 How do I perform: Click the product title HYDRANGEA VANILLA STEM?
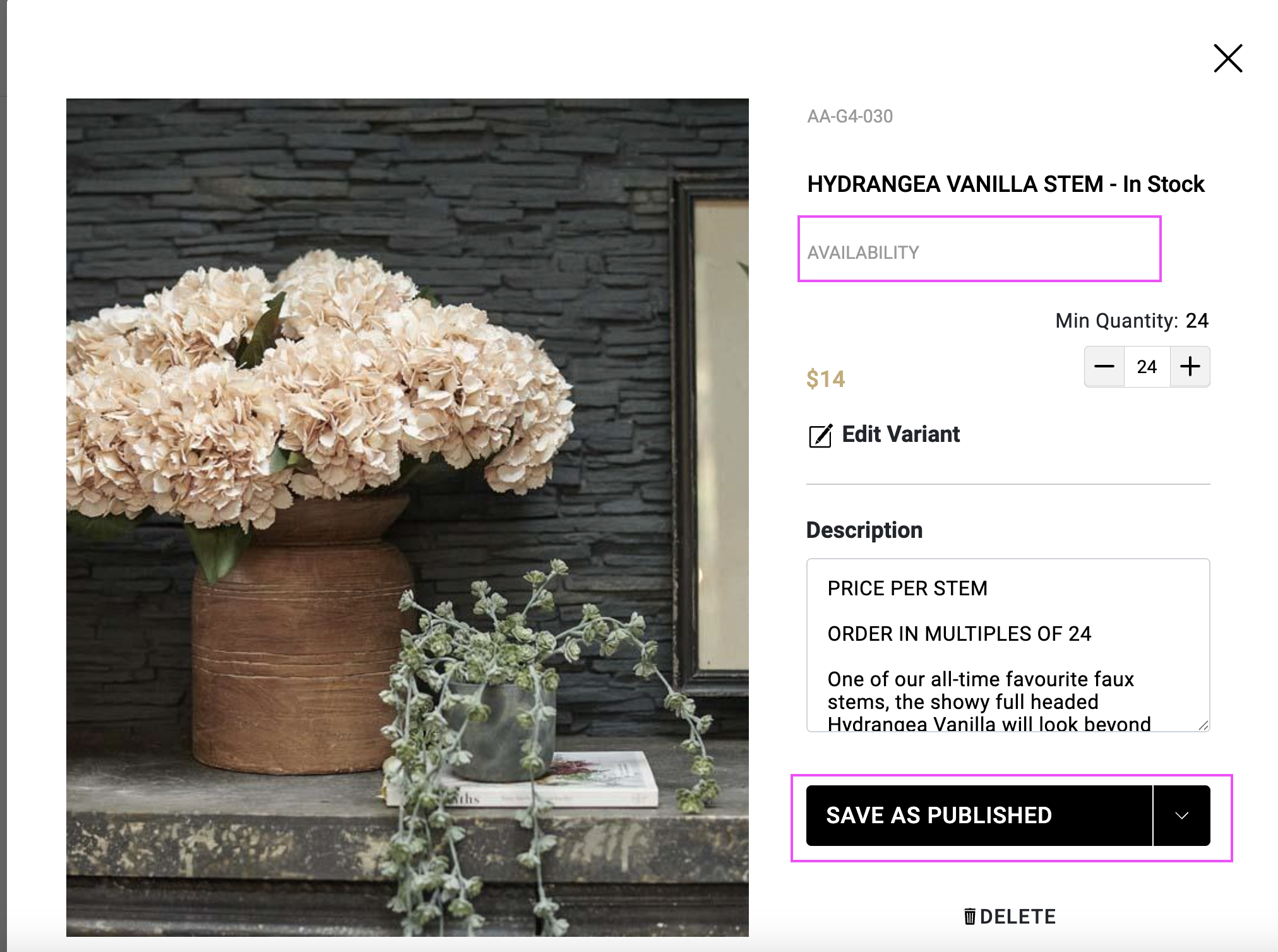[x=955, y=184]
